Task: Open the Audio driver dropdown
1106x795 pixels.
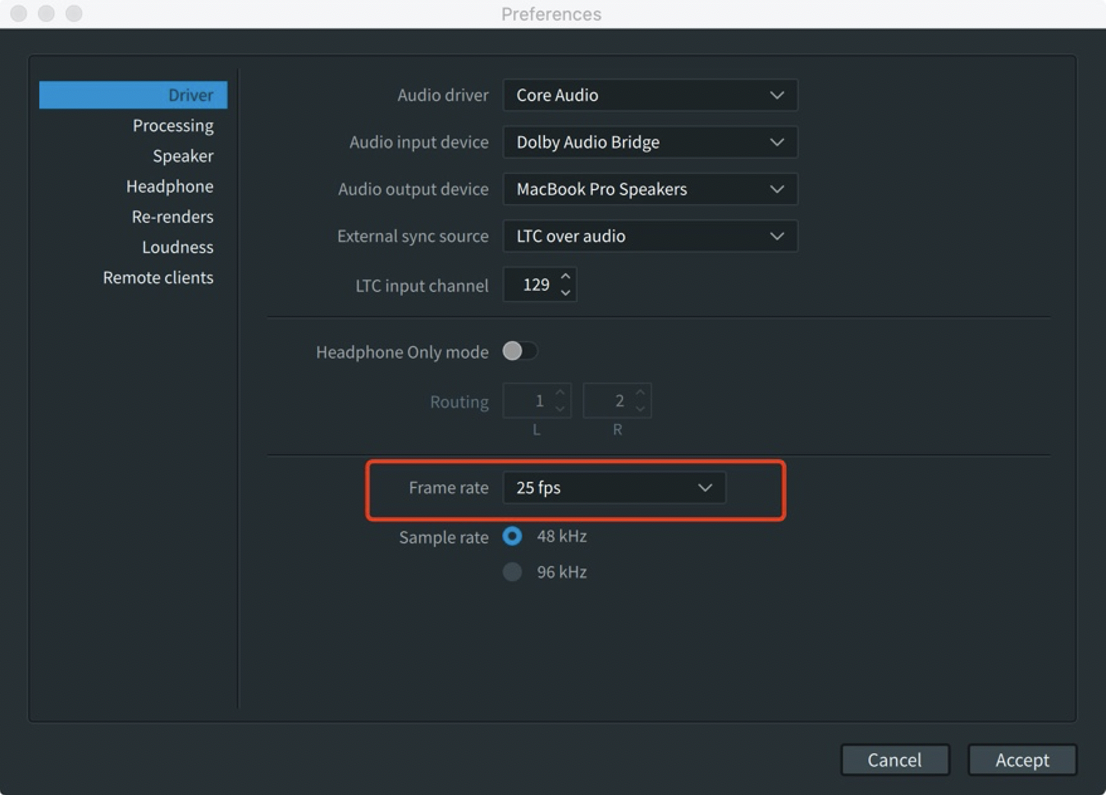Action: pyautogui.click(x=650, y=95)
